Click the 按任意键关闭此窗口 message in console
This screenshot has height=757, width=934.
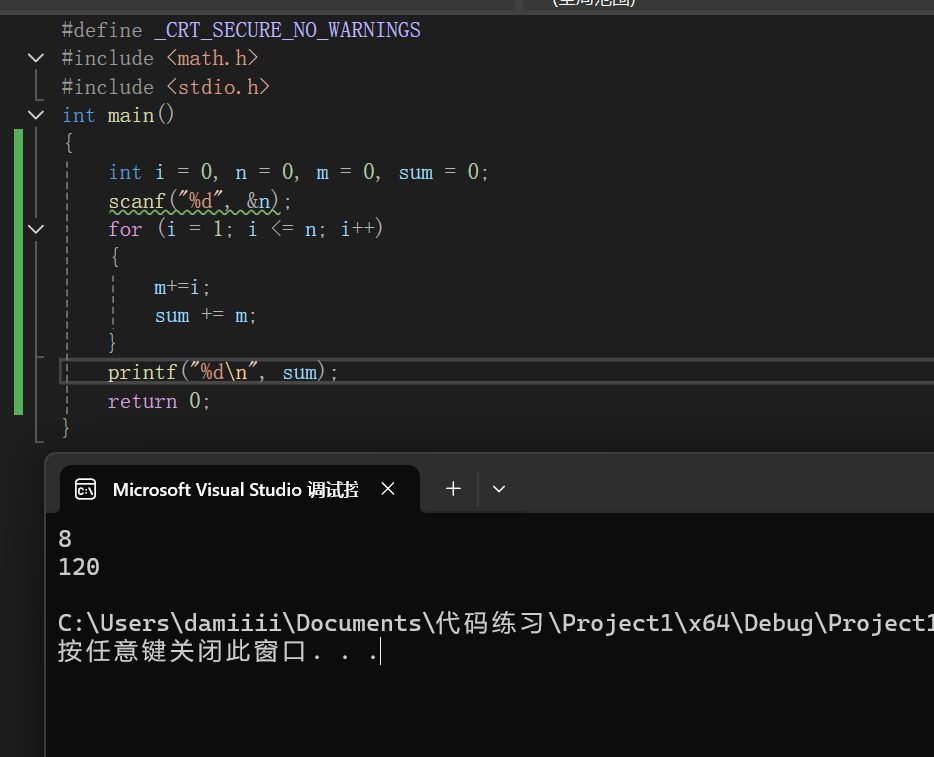(218, 651)
